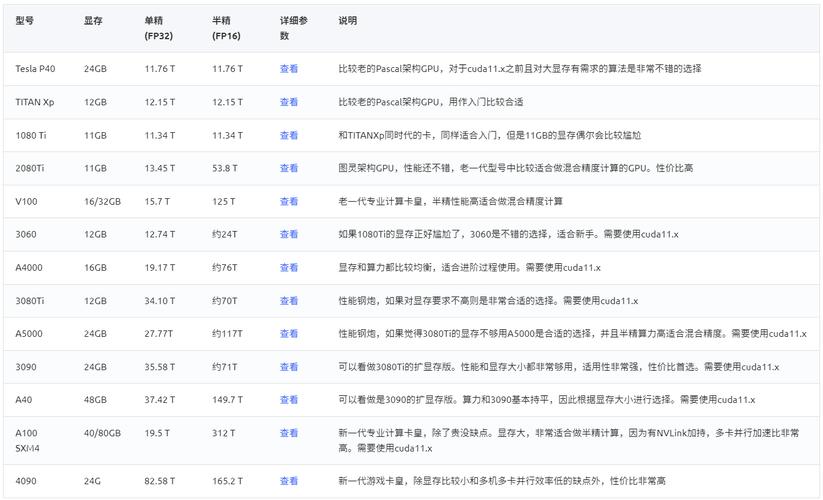Image resolution: width=823 pixels, height=500 pixels.
Task: Select the A40 model name
Action: (24, 400)
